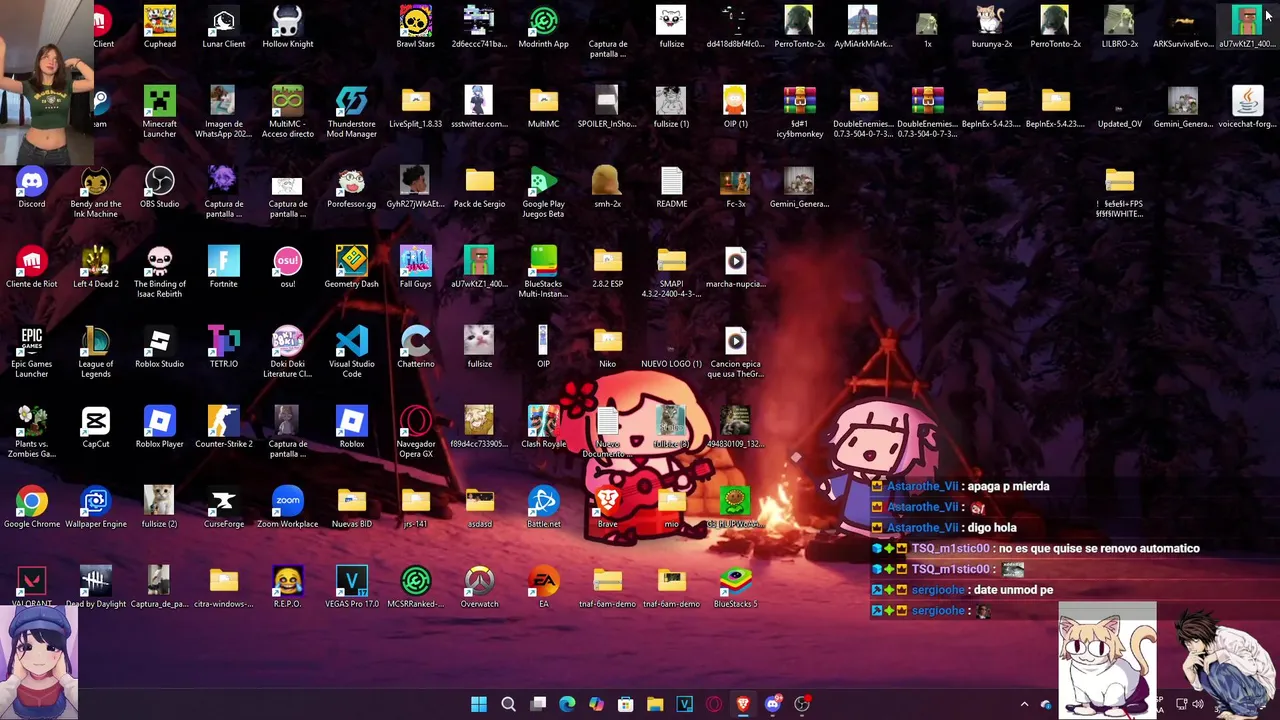Select the Nuevas BID folder

click(x=352, y=507)
